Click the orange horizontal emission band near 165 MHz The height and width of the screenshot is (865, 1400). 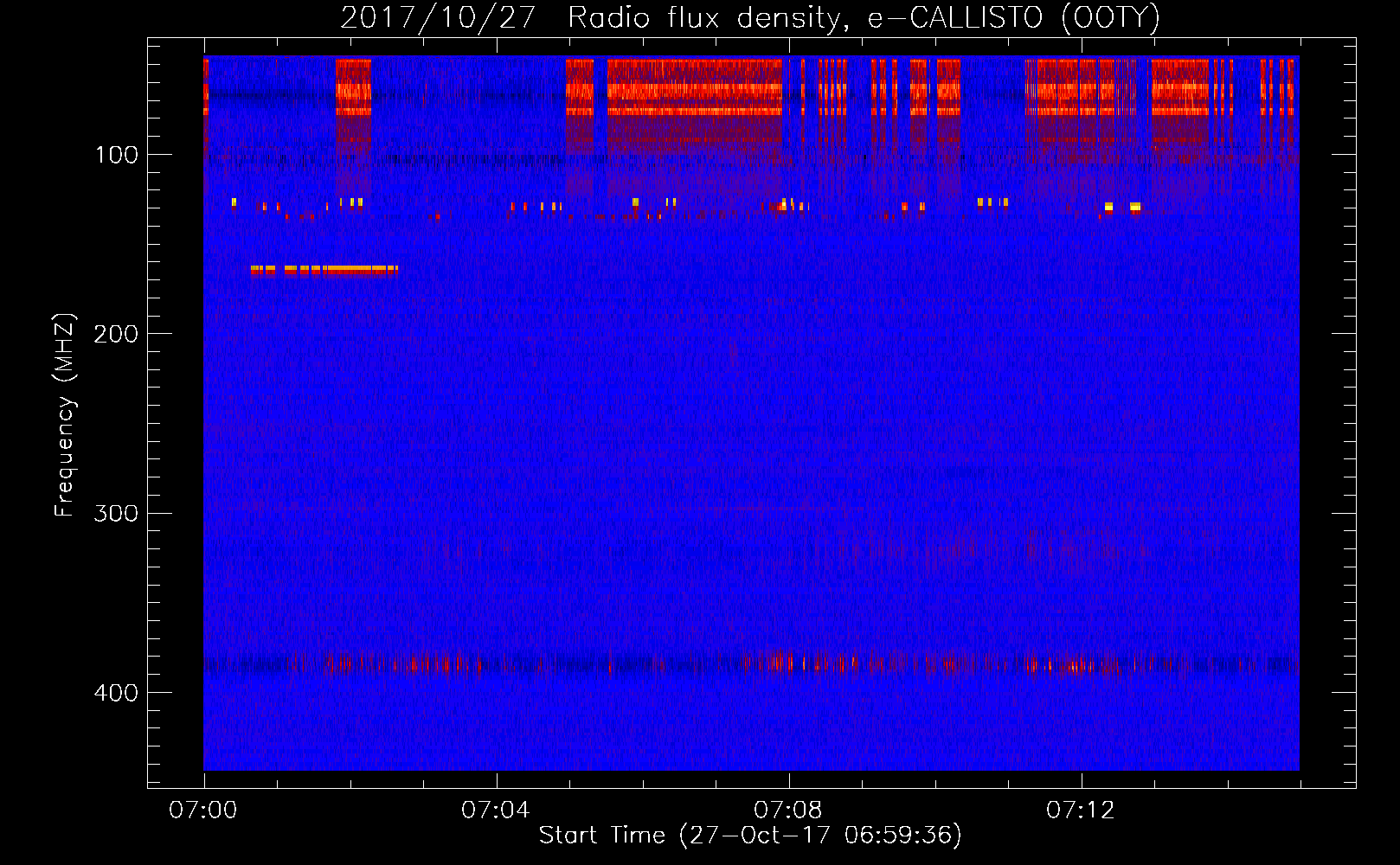click(324, 270)
